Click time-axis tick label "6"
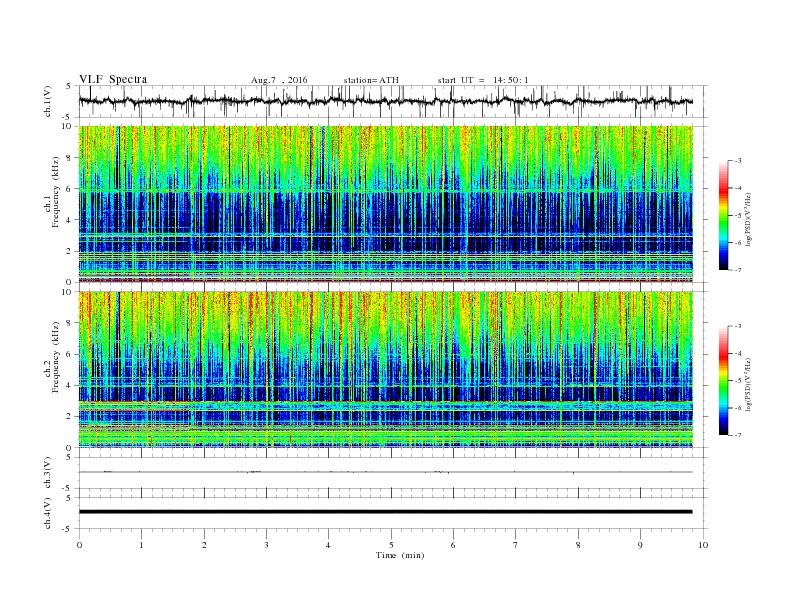Image resolution: width=792 pixels, height=612 pixels. pyautogui.click(x=453, y=545)
